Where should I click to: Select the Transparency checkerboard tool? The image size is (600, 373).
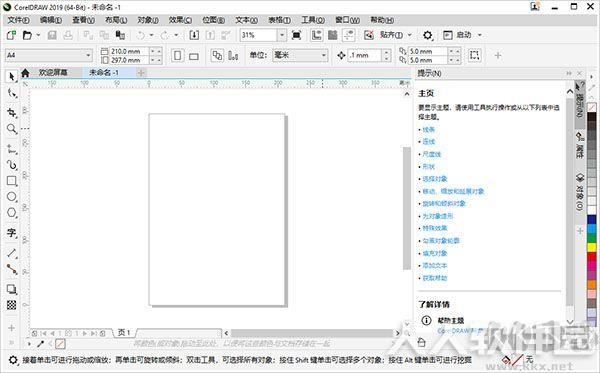pos(11,305)
